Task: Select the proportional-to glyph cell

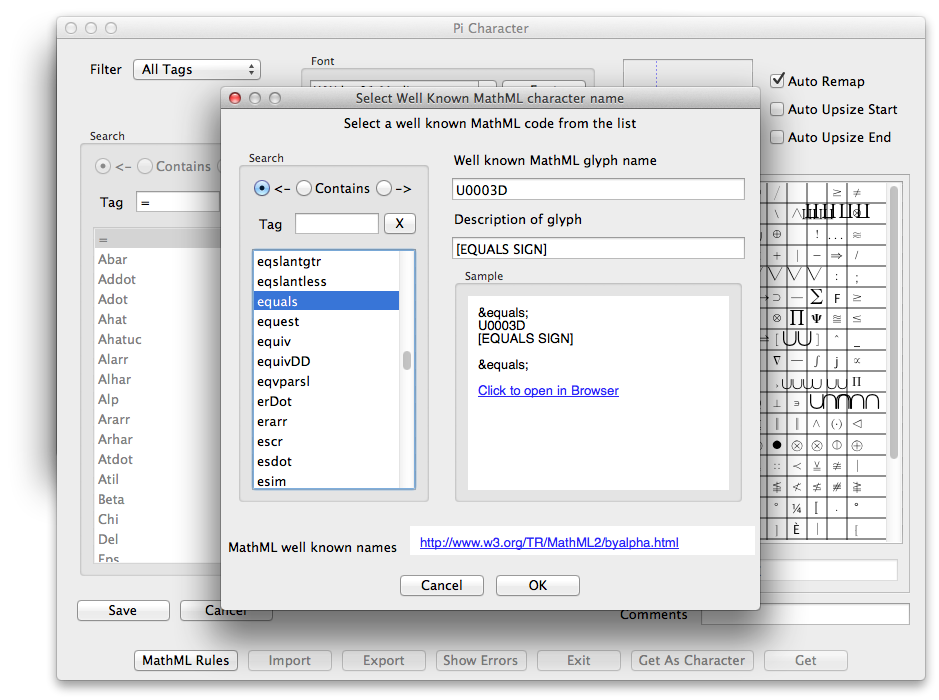Action: point(857,360)
